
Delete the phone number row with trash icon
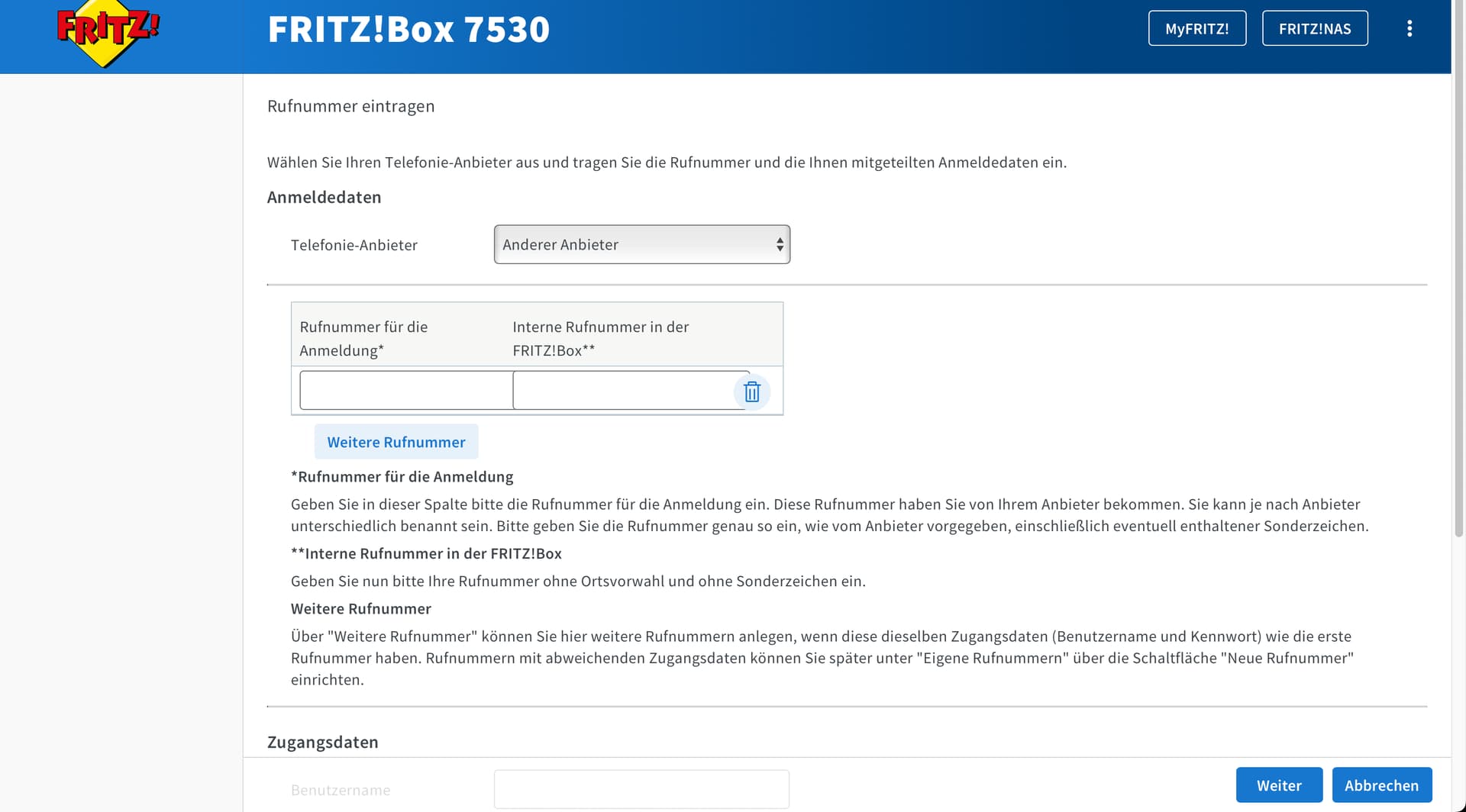tap(752, 391)
